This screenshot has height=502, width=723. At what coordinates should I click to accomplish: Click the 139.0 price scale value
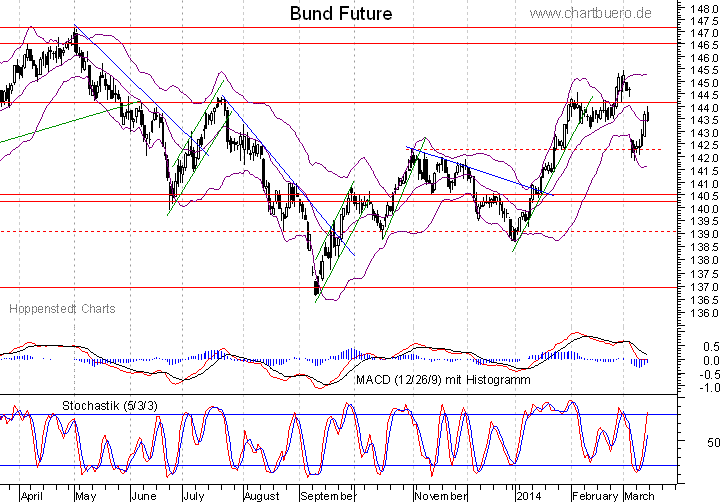[705, 234]
